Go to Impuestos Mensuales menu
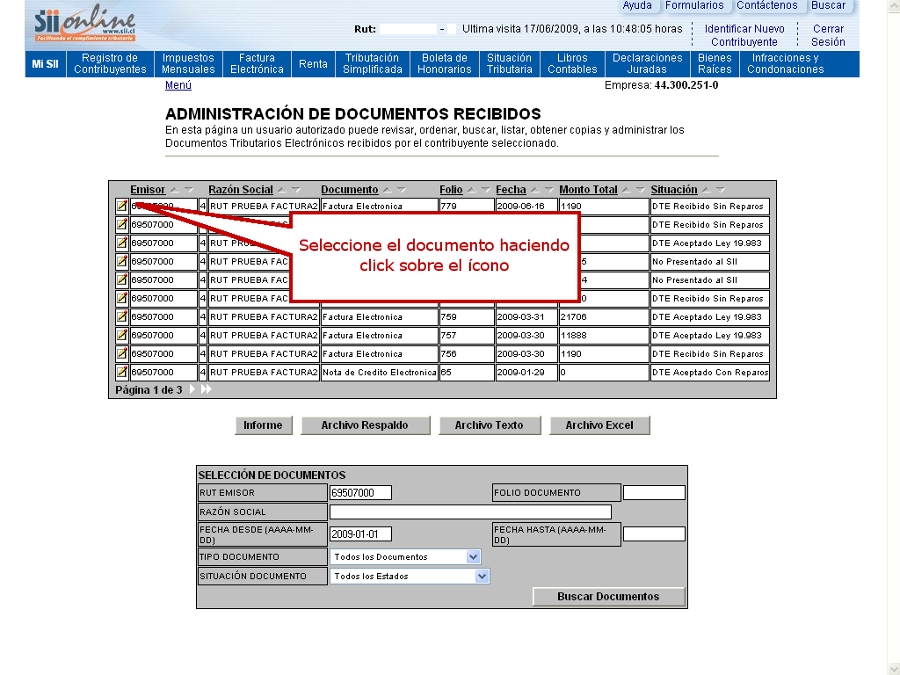Screen dimensions: 900x675 [x=188, y=64]
